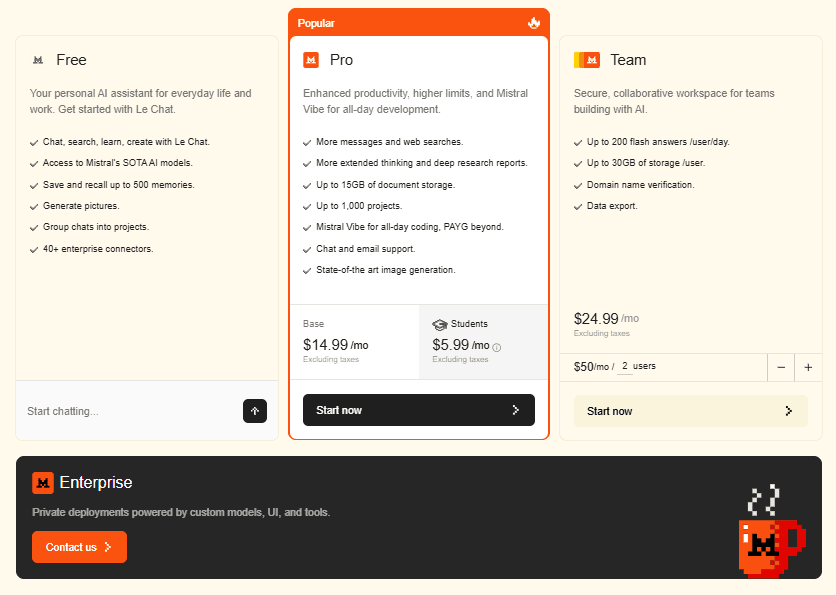The image size is (836, 595).
Task: Click the flame icon on the Popular banner
Action: point(533,22)
